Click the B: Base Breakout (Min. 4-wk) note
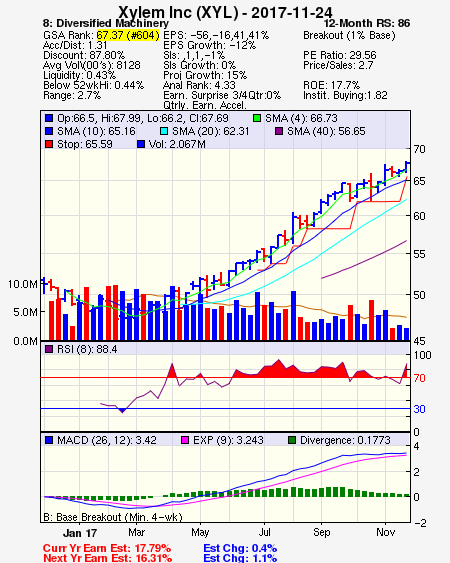This screenshot has width=450, height=563. pyautogui.click(x=113, y=517)
